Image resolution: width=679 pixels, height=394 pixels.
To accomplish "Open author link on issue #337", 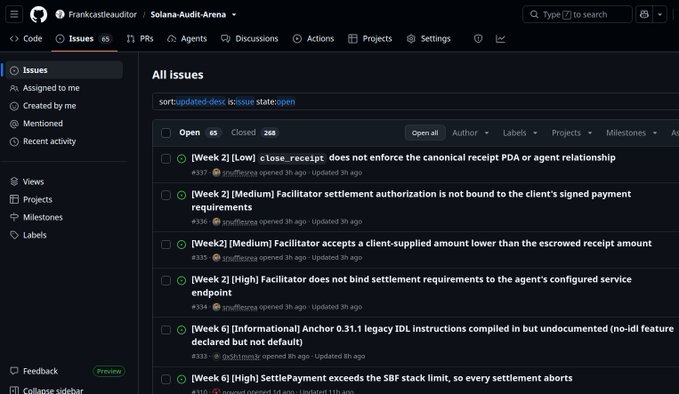I will tap(239, 173).
